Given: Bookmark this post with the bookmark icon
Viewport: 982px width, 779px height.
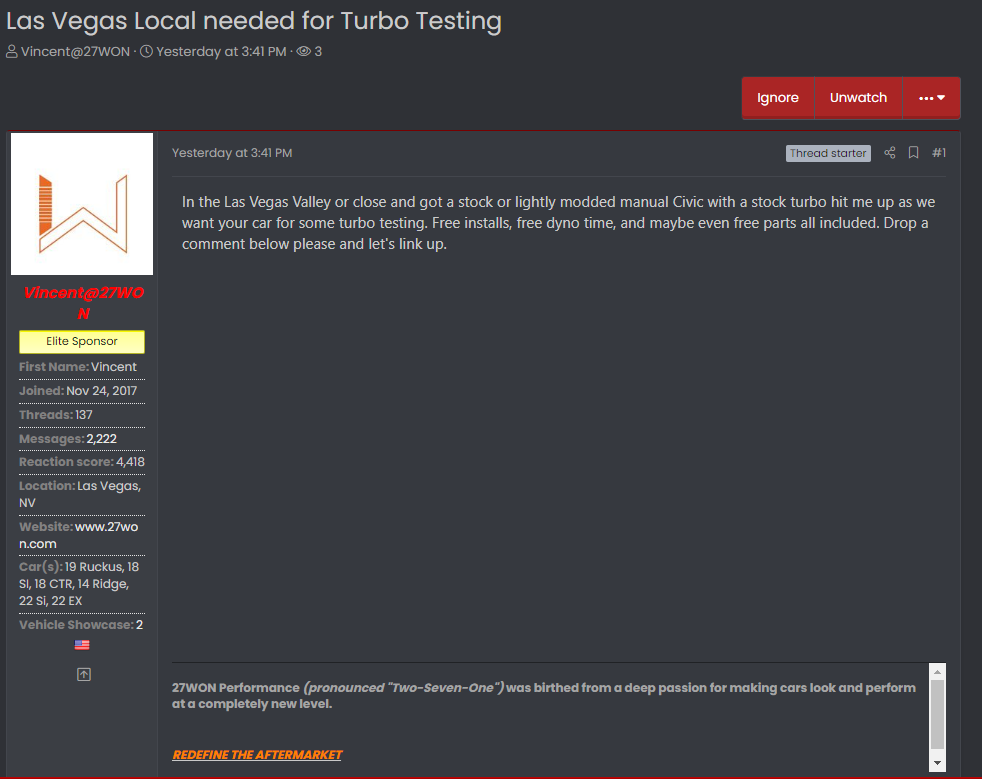Looking at the screenshot, I should pyautogui.click(x=913, y=153).
